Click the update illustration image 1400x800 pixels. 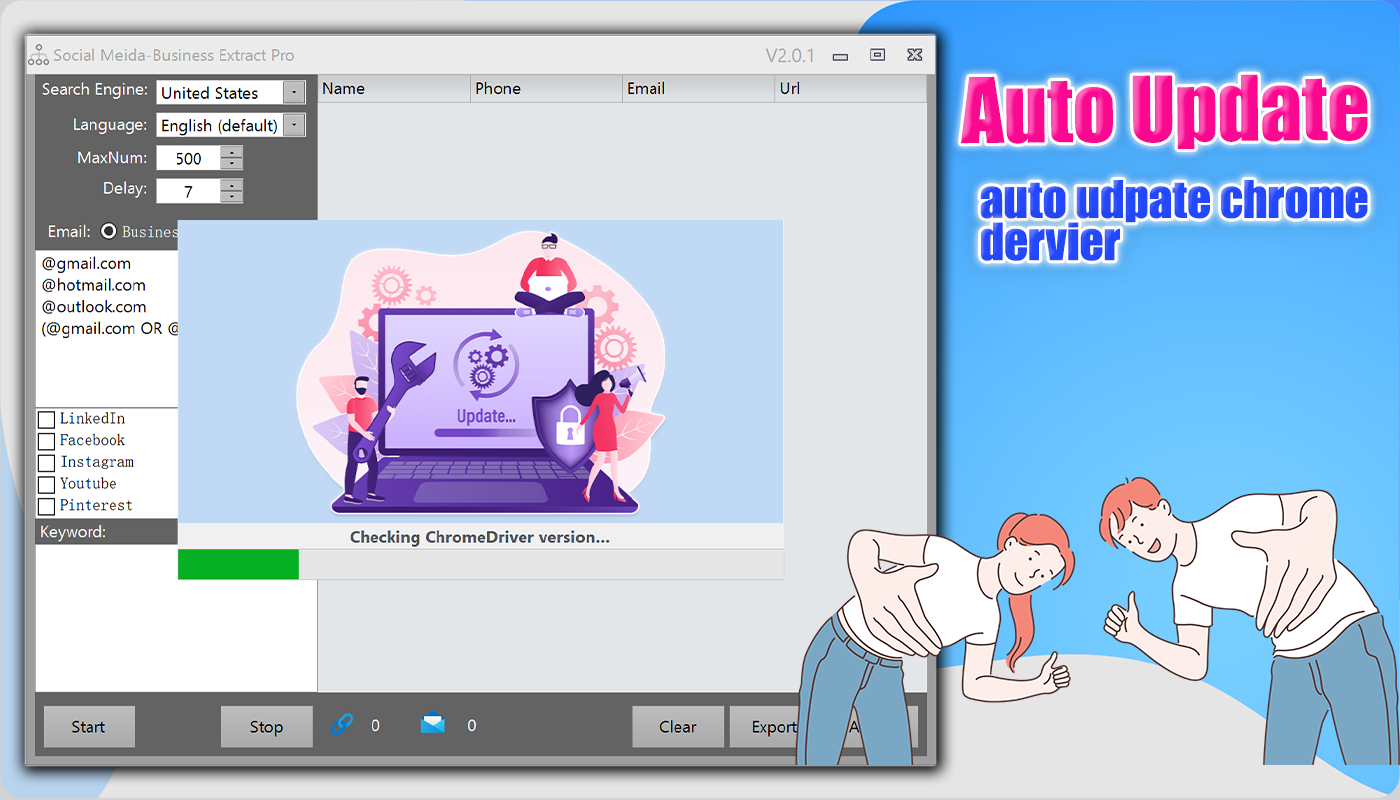(480, 371)
